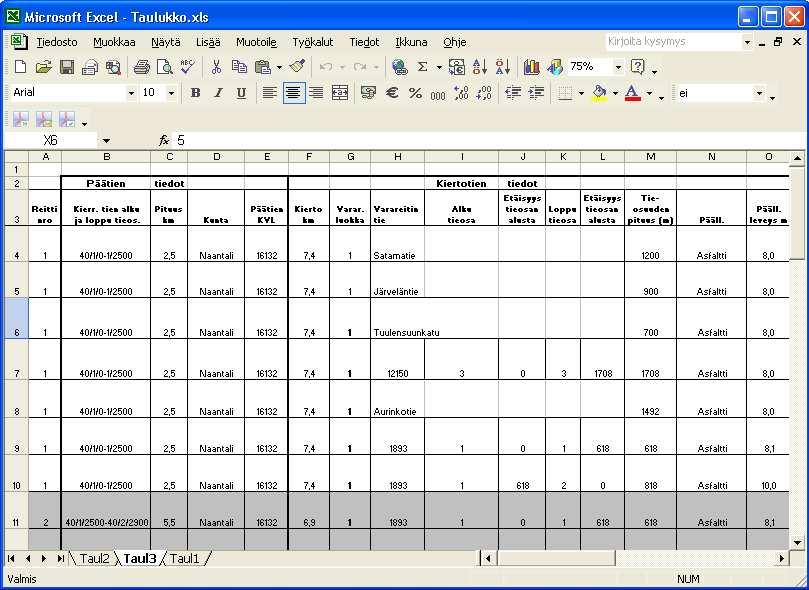Toggle italic formatting
Image resolution: width=809 pixels, height=590 pixels.
point(218,93)
